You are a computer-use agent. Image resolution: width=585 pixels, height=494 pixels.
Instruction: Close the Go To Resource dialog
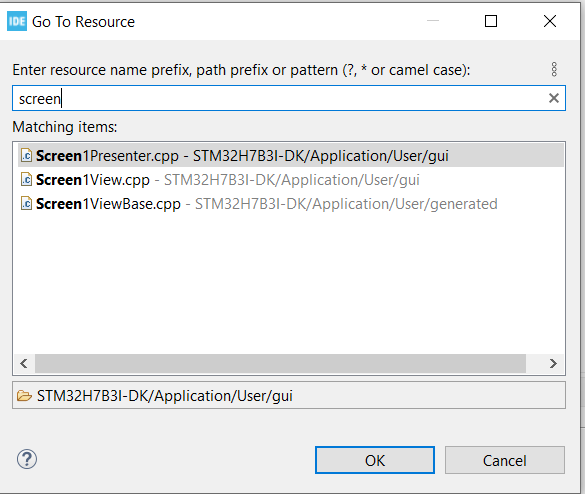550,21
